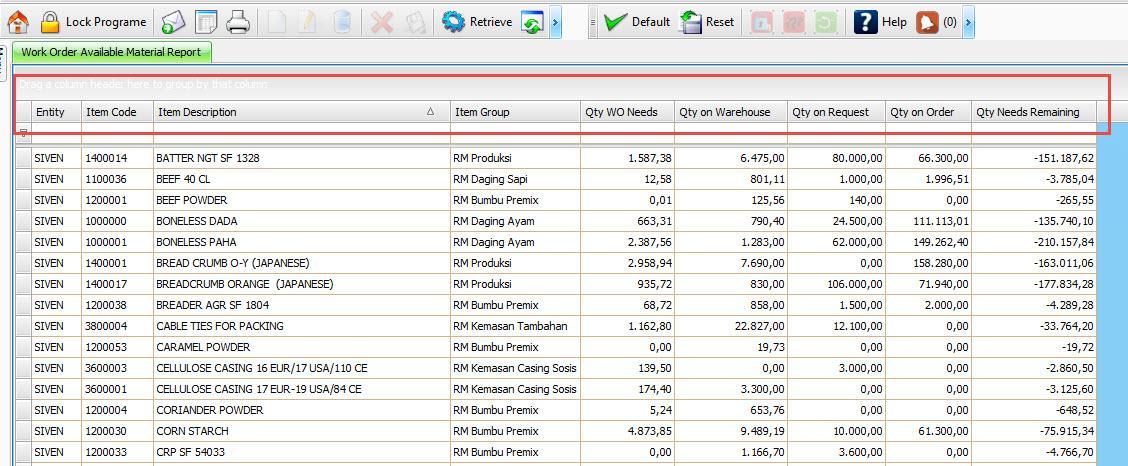The image size is (1128, 466).
Task: Click BREADER AGR SF 1804 cell
Action: pyautogui.click(x=302, y=305)
